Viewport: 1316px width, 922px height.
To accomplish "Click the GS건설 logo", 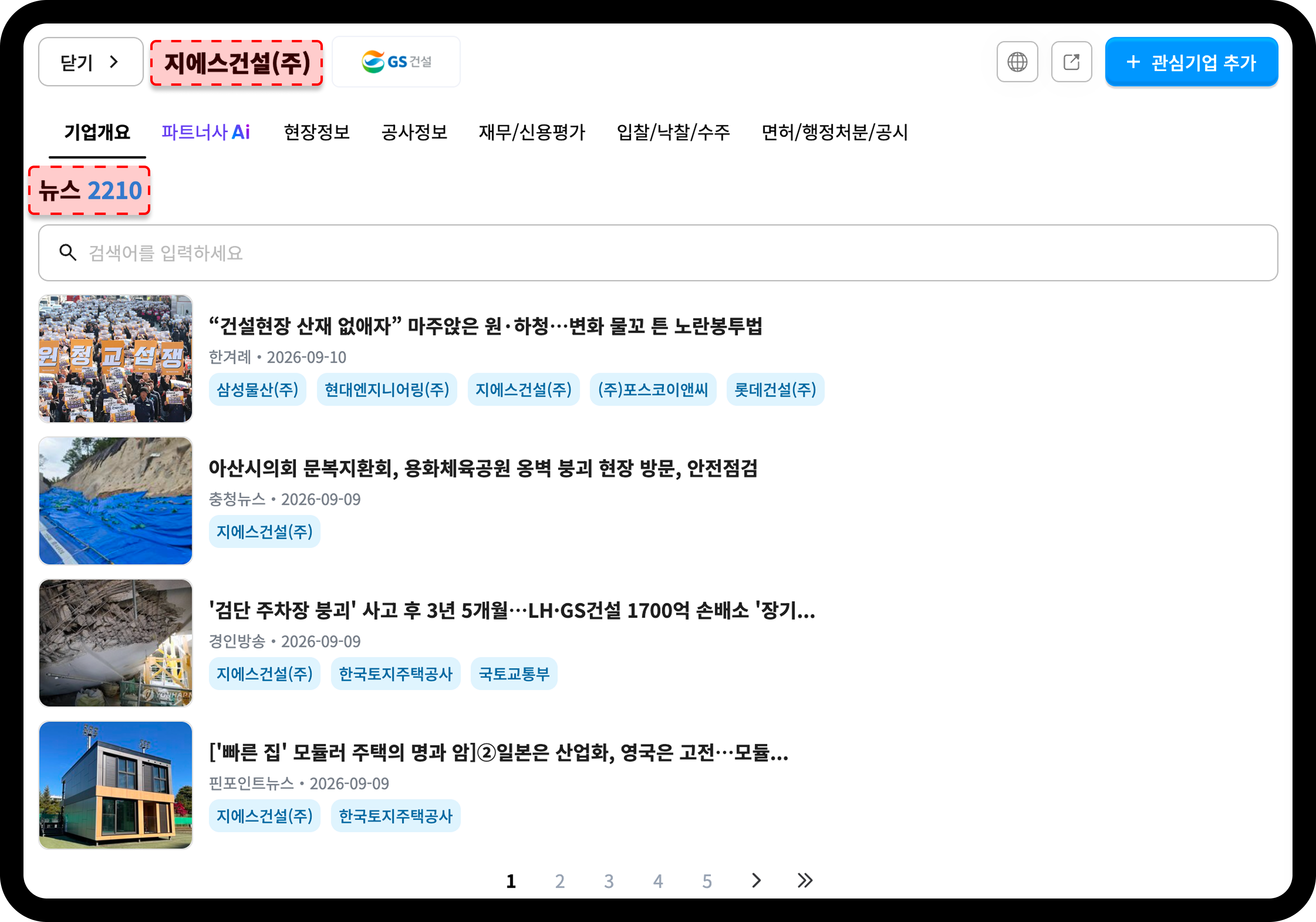I will click(396, 62).
